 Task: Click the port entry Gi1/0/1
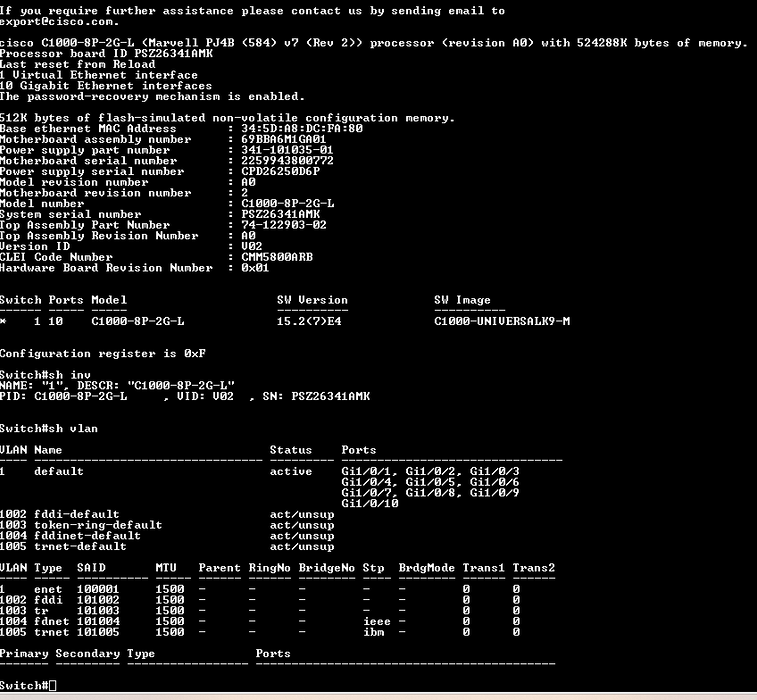369,471
